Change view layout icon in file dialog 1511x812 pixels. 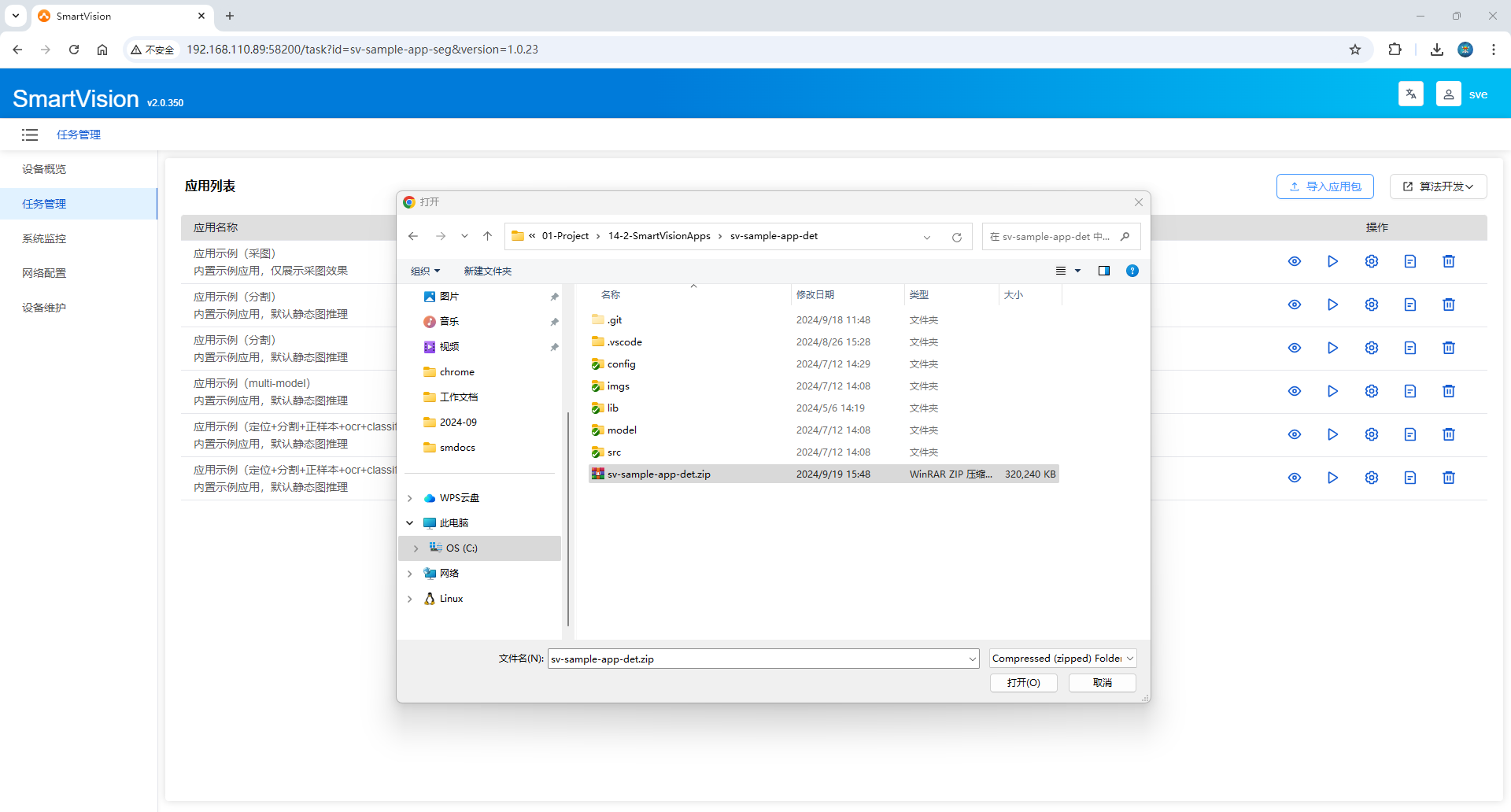tap(1061, 271)
